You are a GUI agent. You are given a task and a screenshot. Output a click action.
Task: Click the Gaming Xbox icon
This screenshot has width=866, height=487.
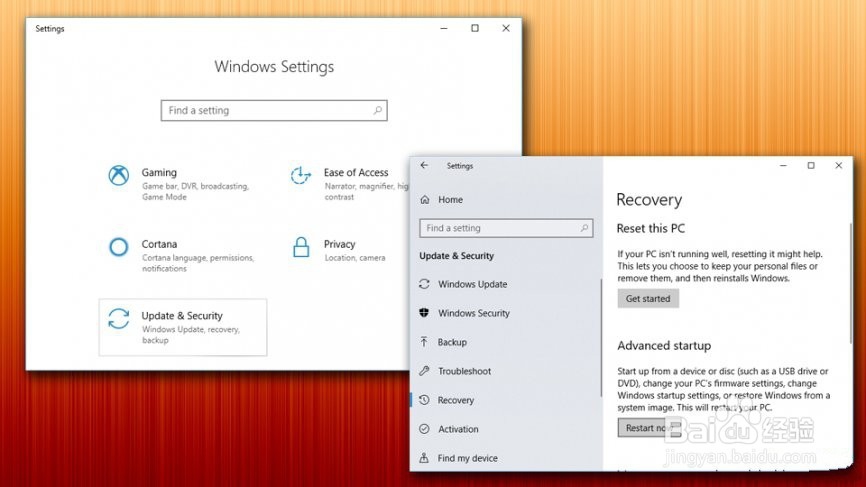[118, 176]
